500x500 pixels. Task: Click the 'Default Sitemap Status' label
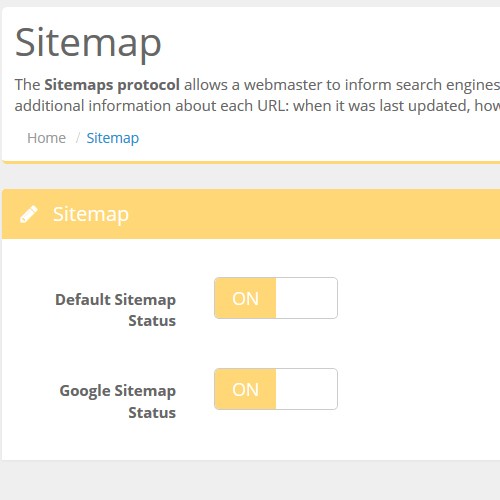pos(115,310)
